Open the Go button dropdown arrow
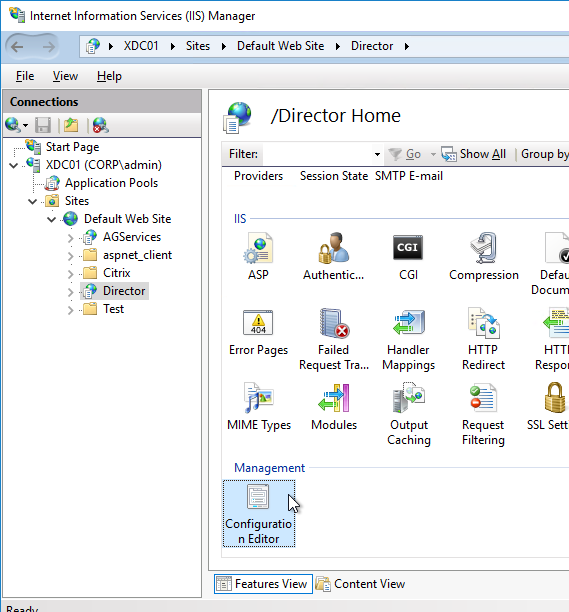Image resolution: width=569 pixels, height=612 pixels. pos(433,154)
